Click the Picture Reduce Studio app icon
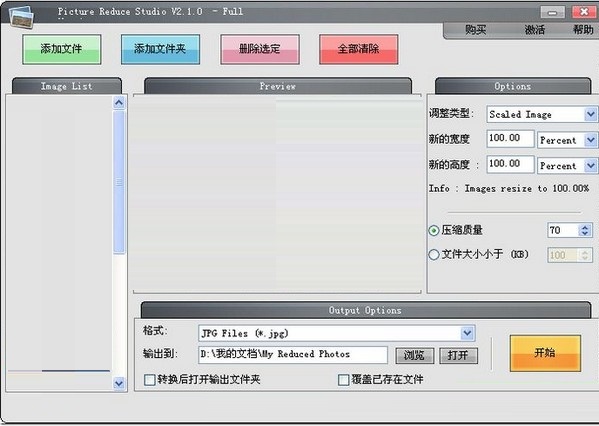 click(22, 17)
